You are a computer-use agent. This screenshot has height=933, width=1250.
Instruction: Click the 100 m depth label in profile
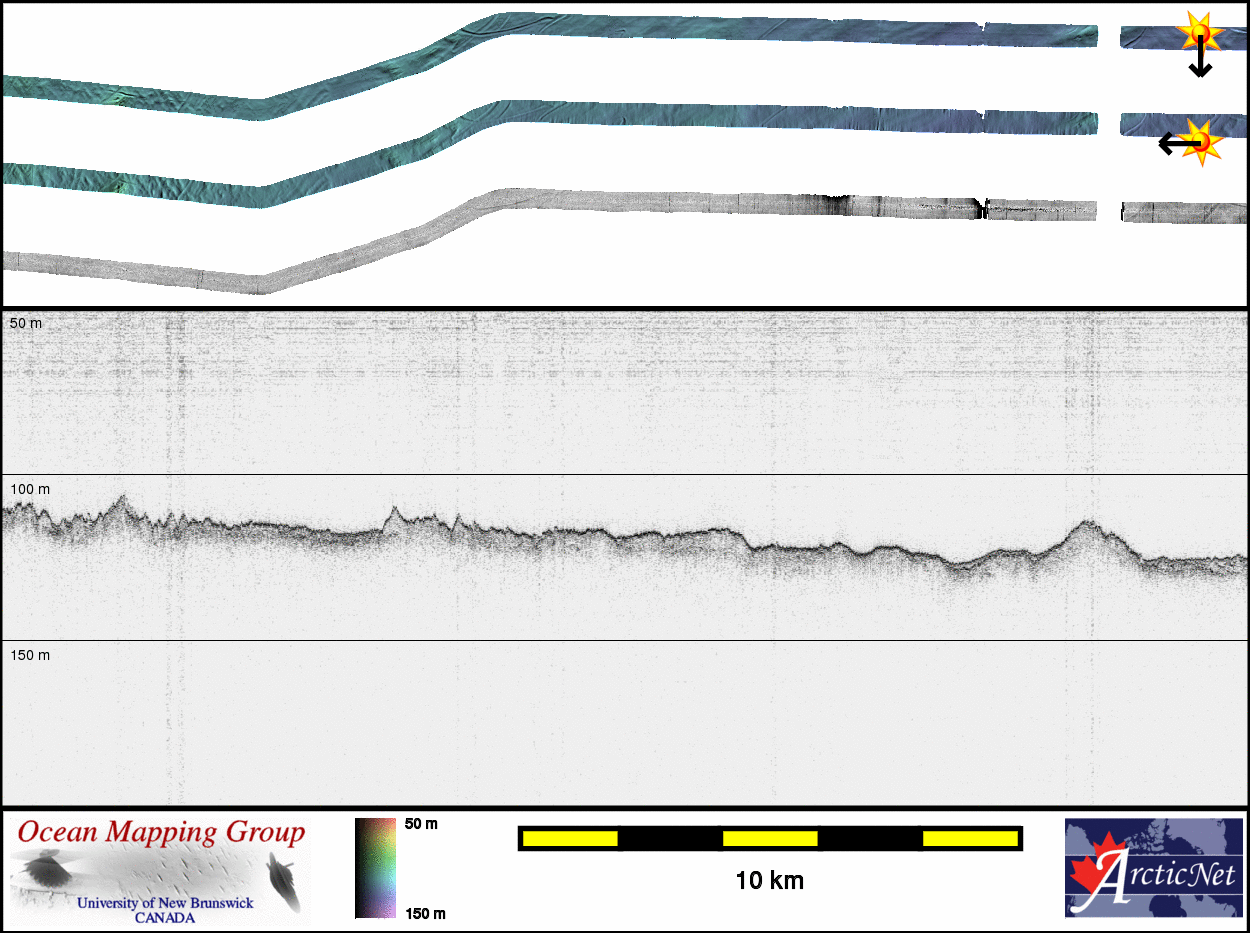pyautogui.click(x=29, y=489)
